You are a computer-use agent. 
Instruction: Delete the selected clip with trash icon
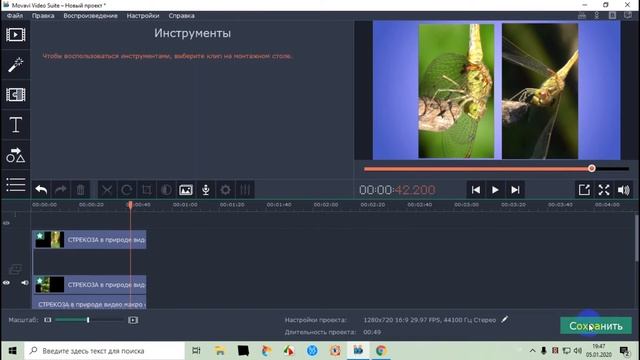pos(80,190)
